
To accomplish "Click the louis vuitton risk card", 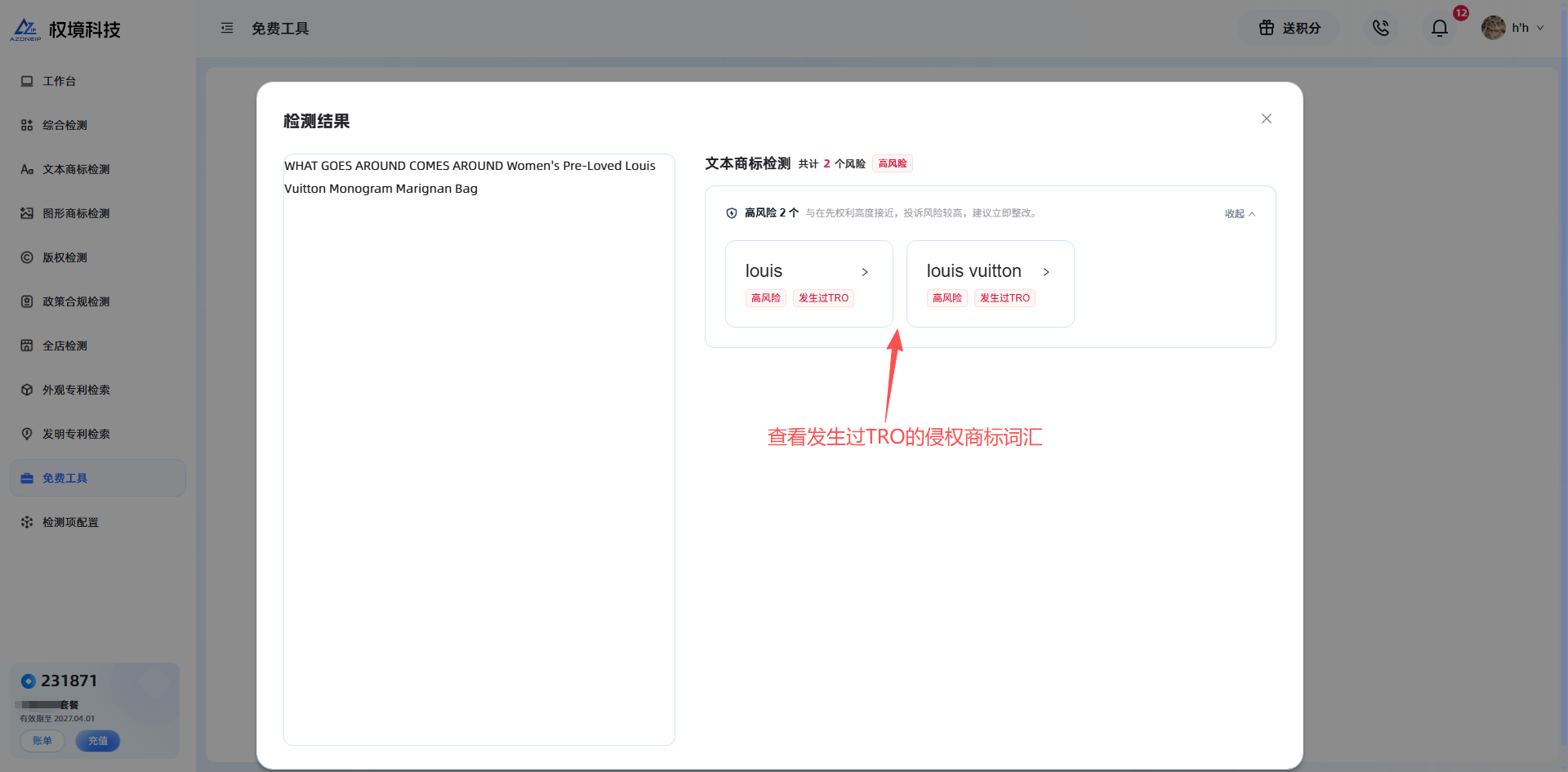I will coord(991,283).
